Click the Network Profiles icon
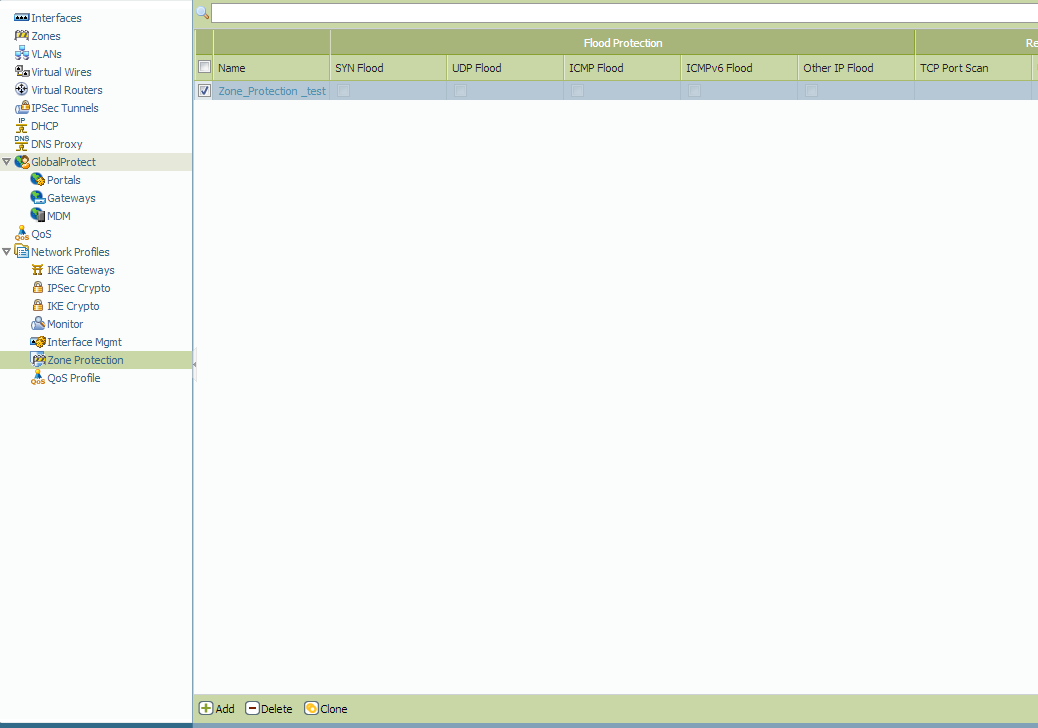 click(x=22, y=251)
